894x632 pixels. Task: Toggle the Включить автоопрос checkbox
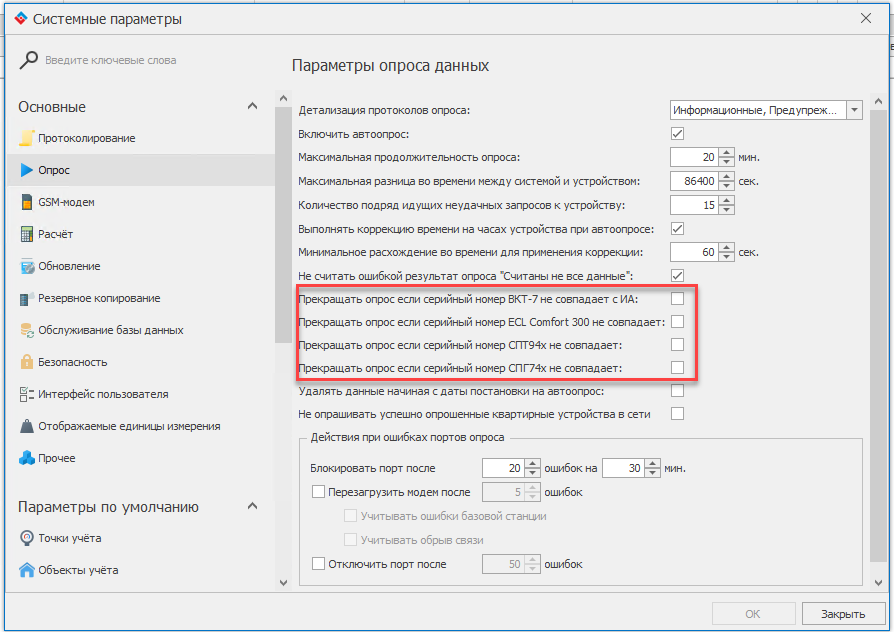point(677,134)
